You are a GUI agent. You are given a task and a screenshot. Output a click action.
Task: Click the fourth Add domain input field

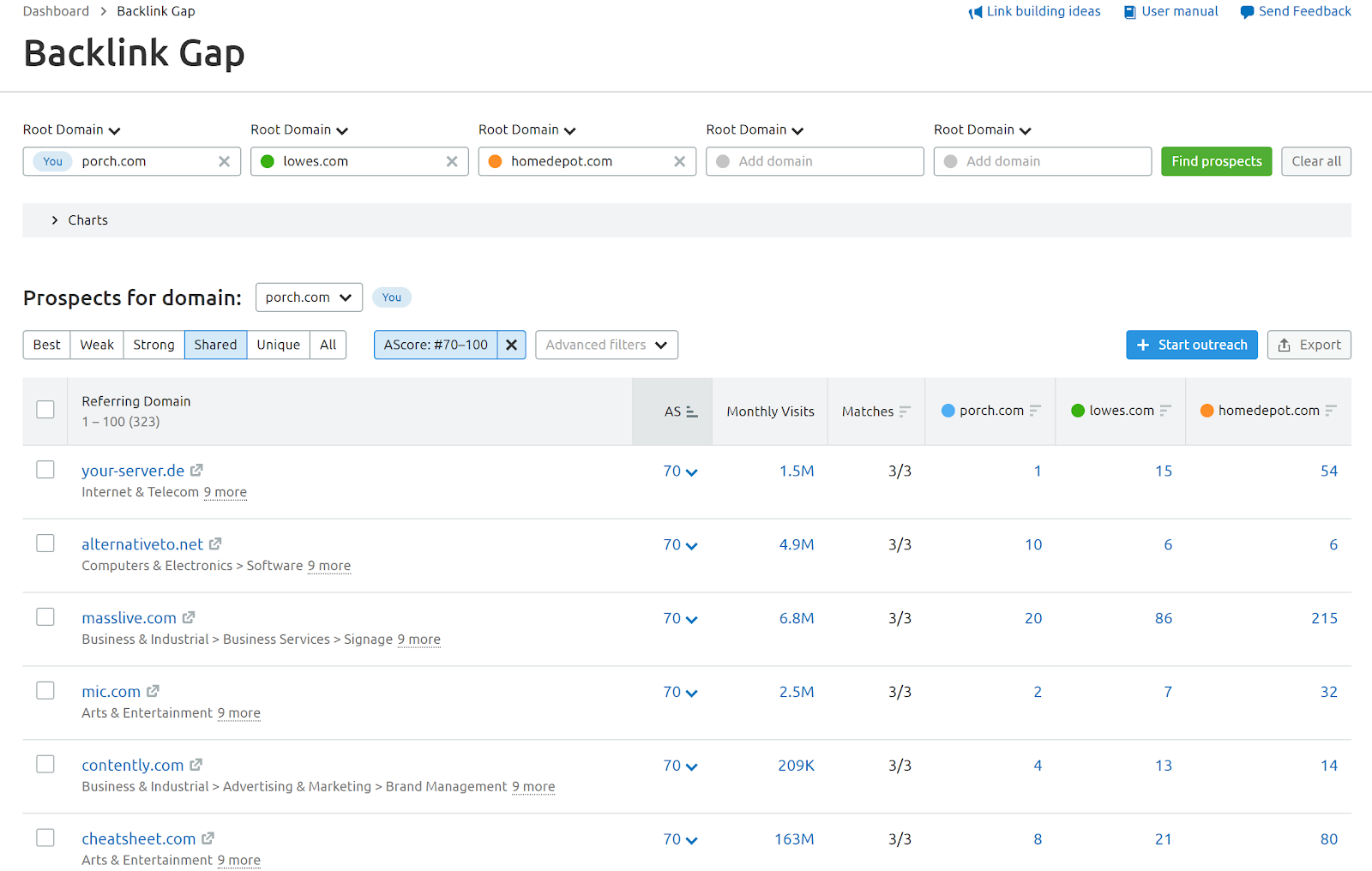pyautogui.click(x=815, y=161)
